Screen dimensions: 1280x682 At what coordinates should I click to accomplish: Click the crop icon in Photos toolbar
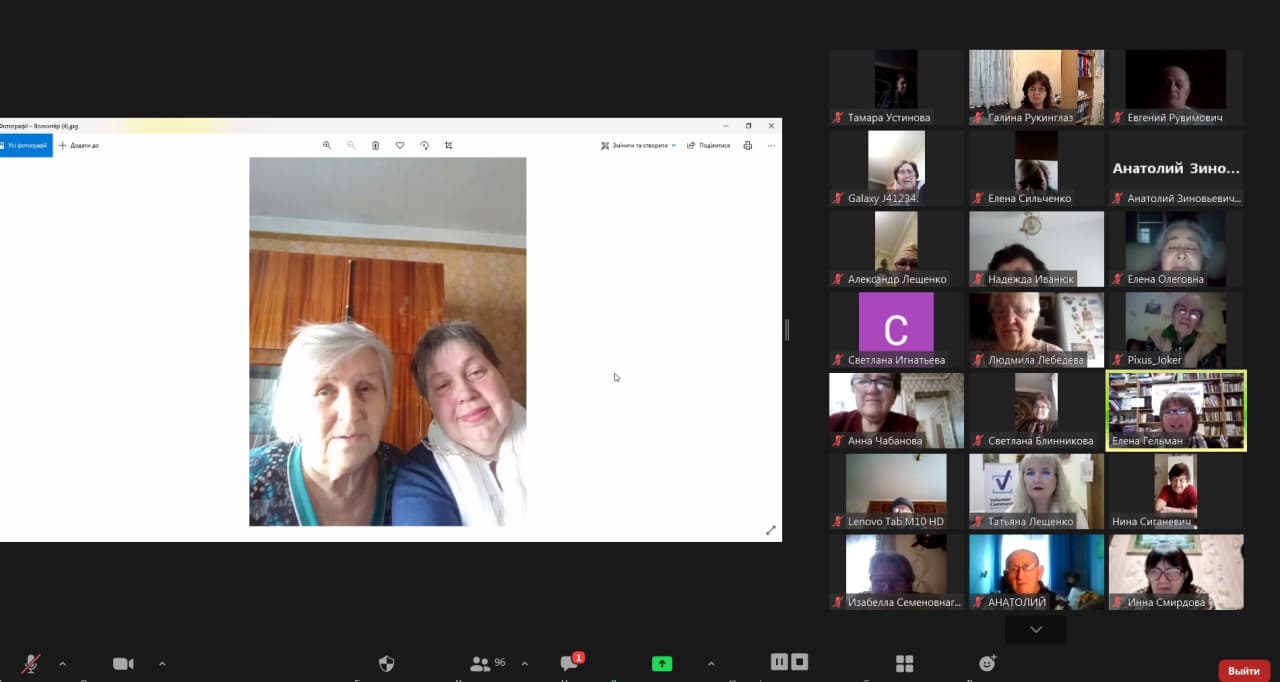(448, 145)
